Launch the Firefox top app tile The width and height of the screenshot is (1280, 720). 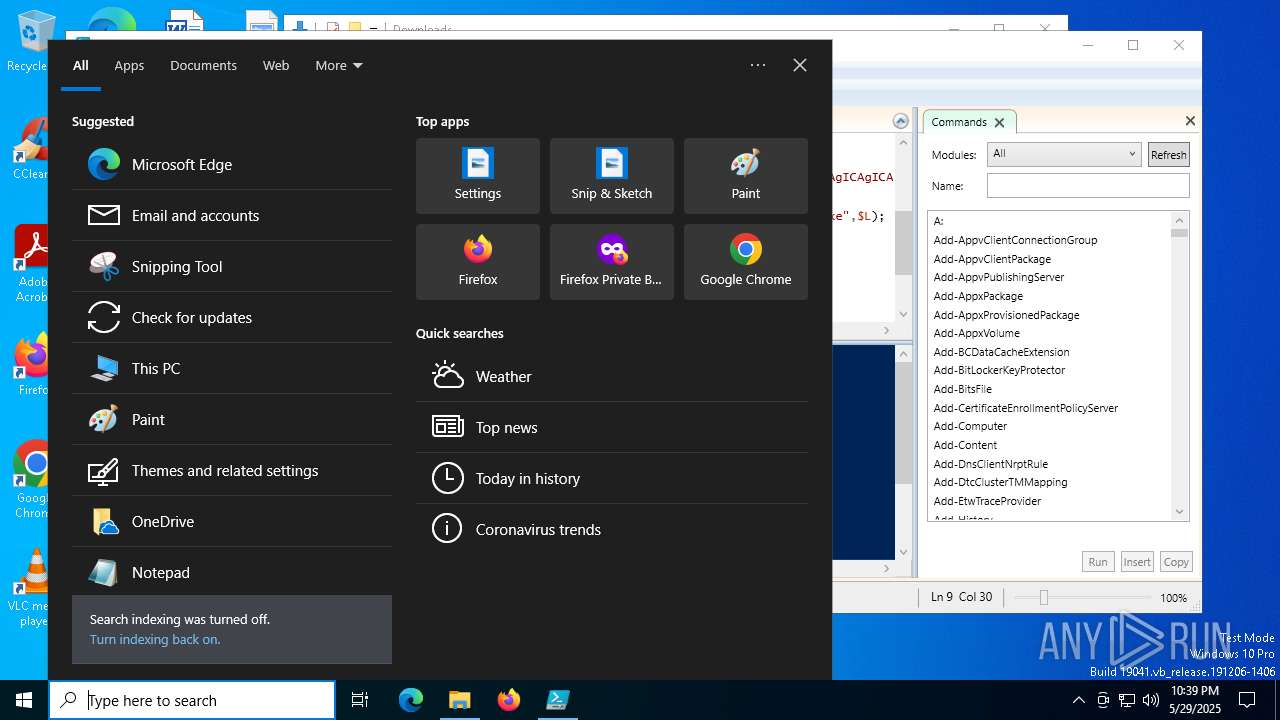[478, 262]
